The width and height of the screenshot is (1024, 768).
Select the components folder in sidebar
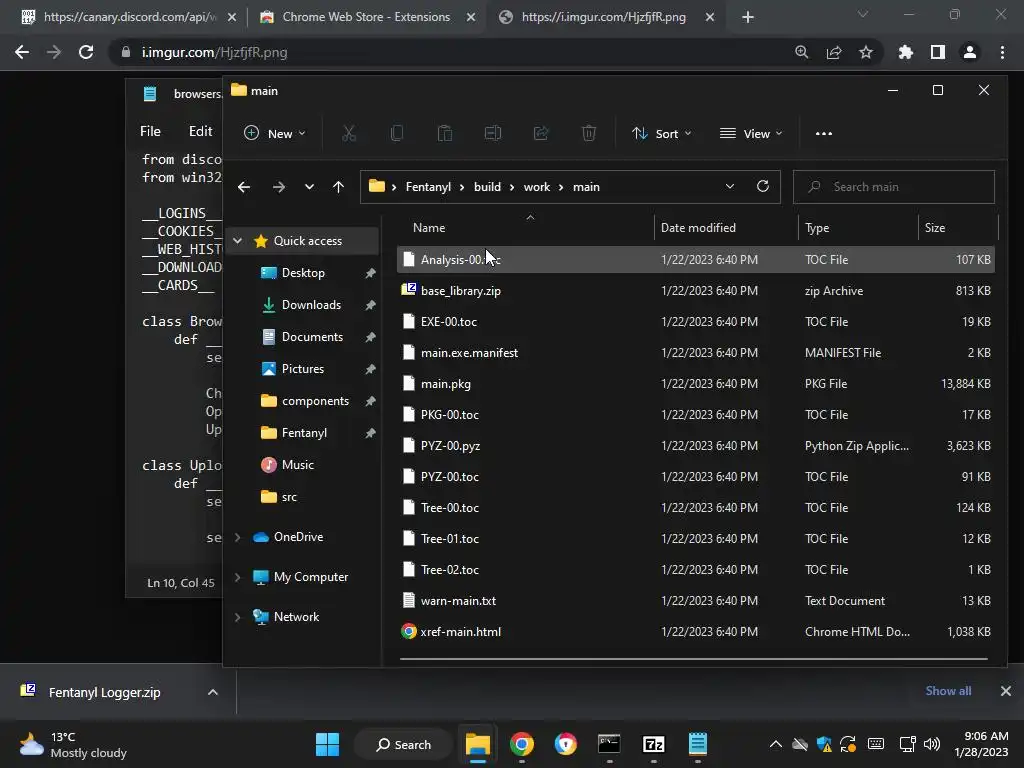(315, 401)
